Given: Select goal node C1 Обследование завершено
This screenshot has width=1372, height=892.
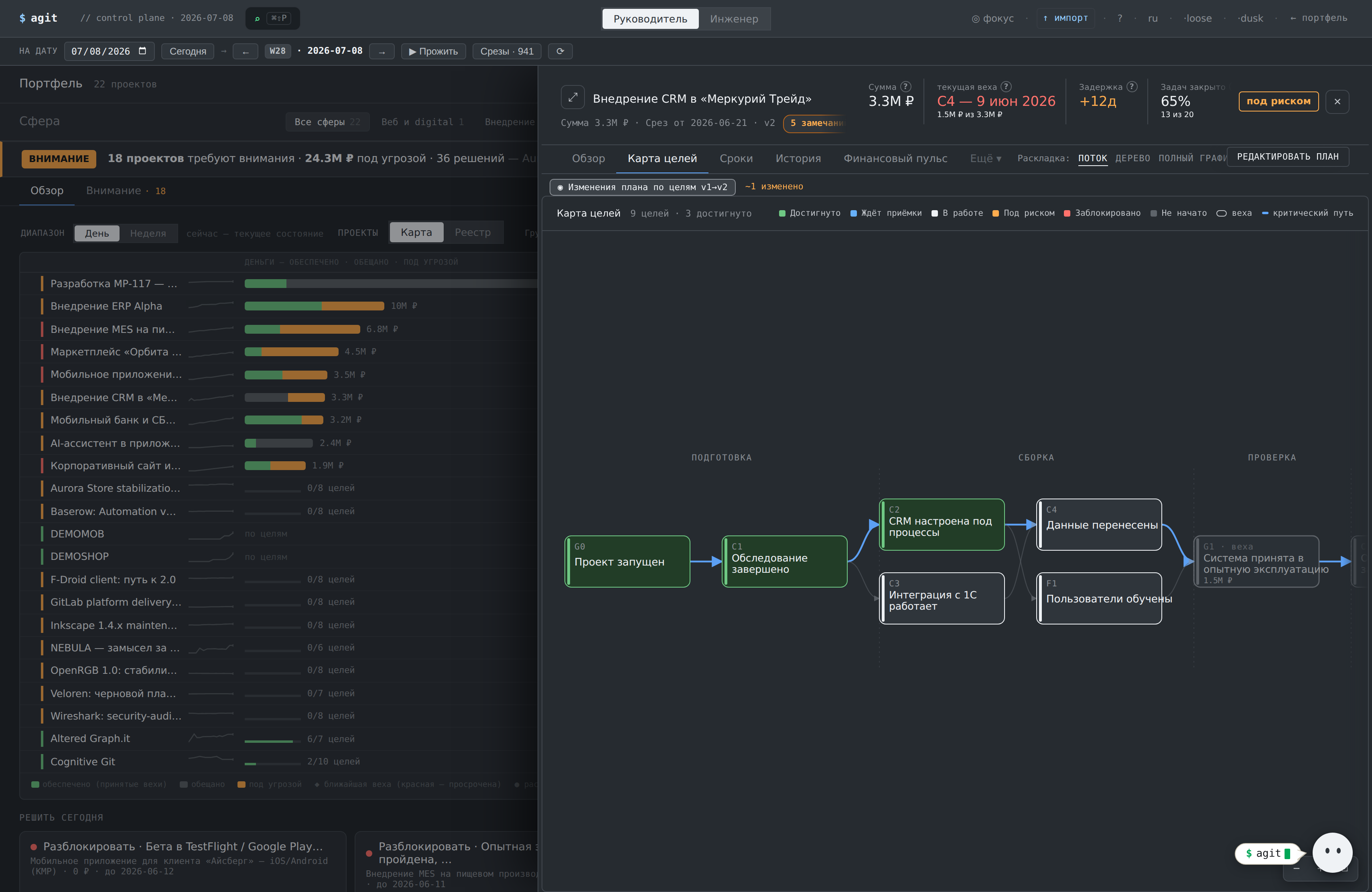Looking at the screenshot, I should [784, 561].
